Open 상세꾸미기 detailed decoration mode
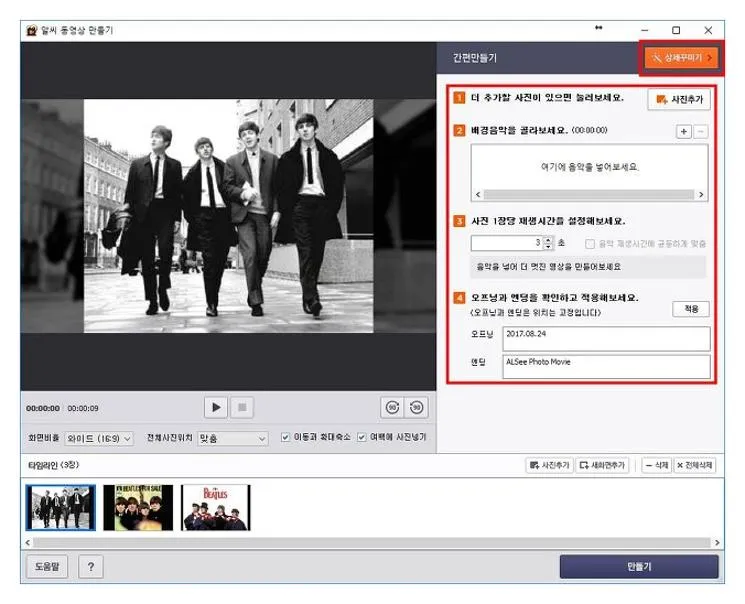Screen dimensions: 745x604 click(681, 58)
